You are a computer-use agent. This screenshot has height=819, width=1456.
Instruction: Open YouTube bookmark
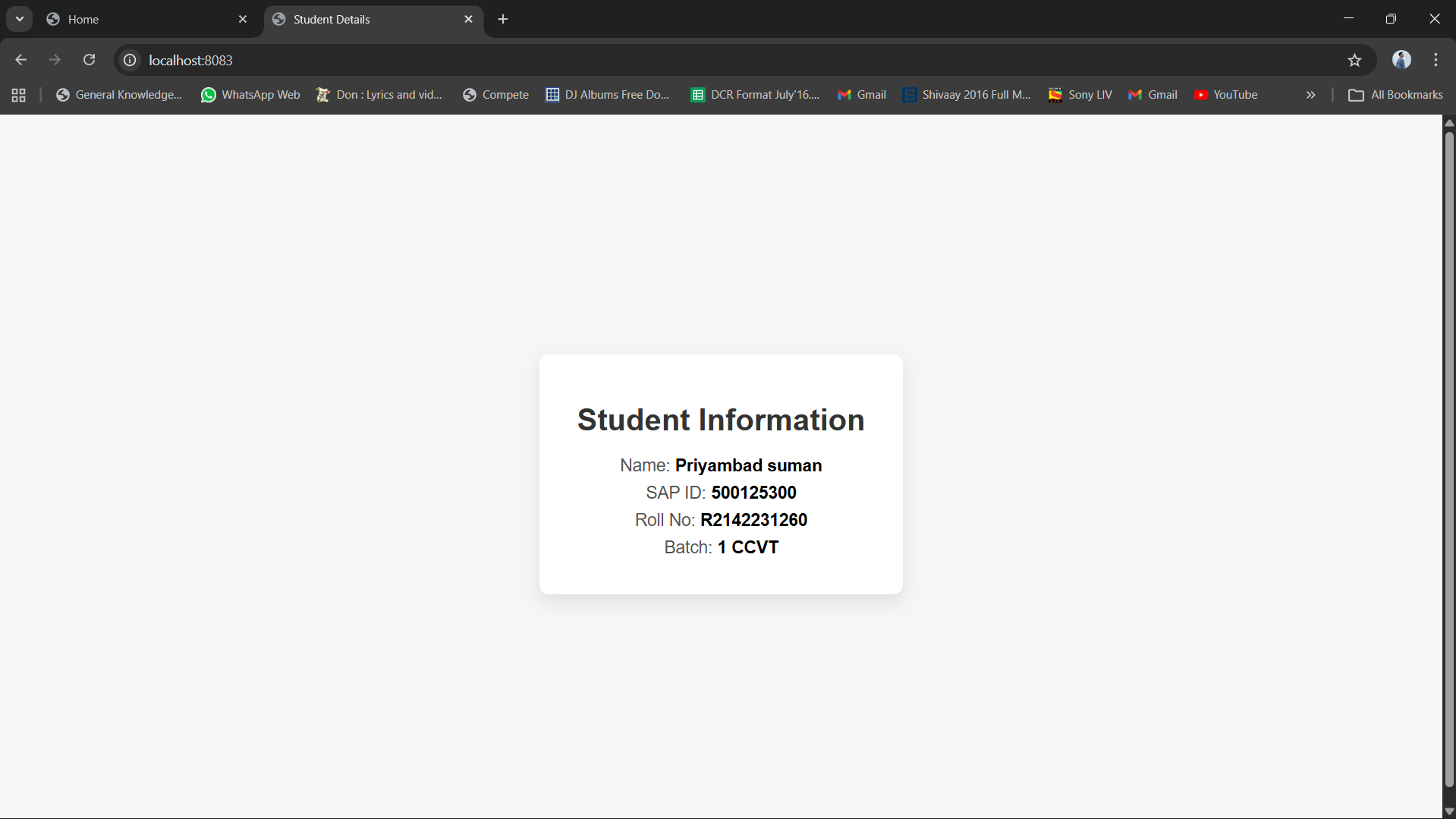(1225, 95)
